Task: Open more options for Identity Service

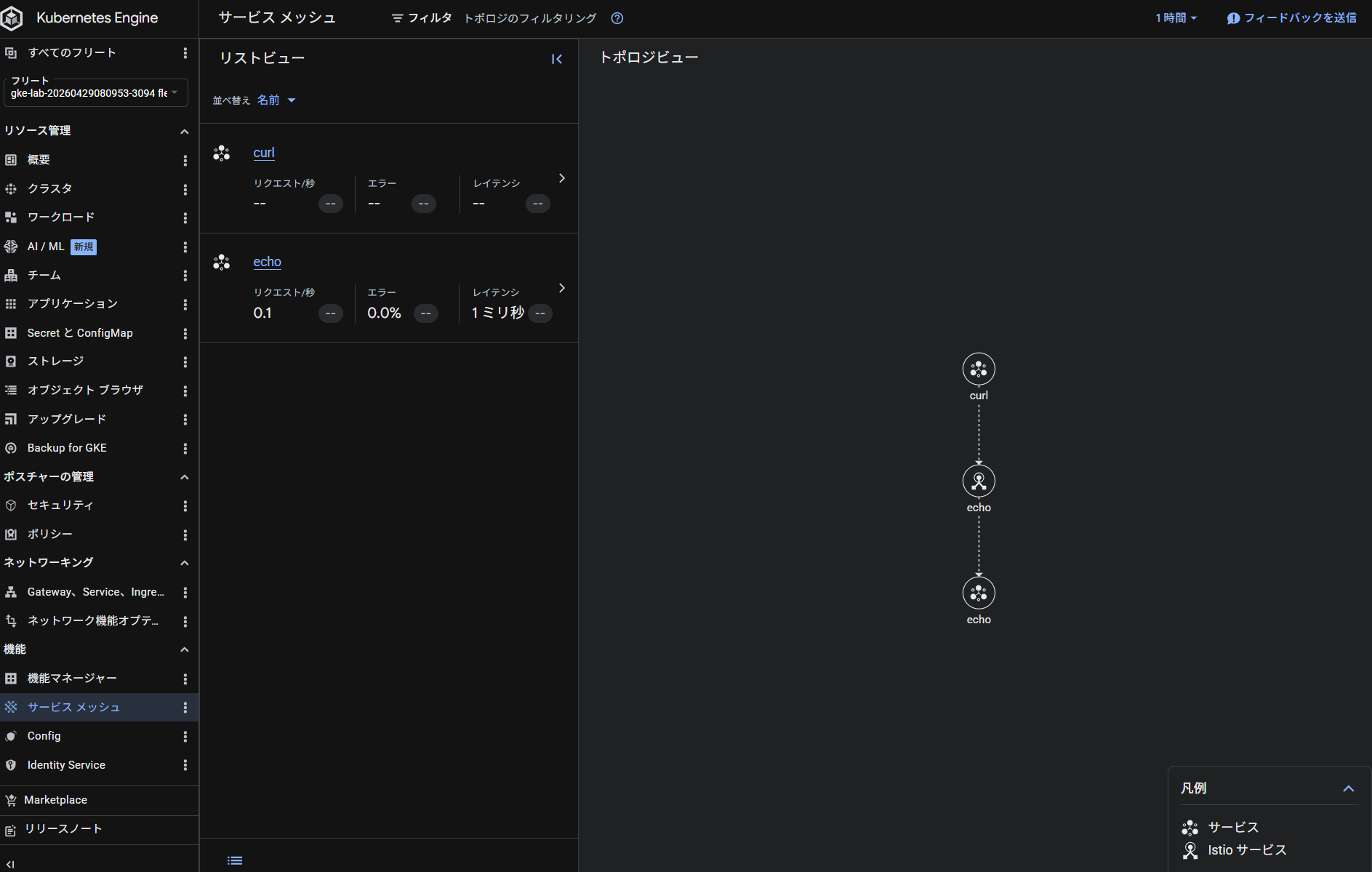Action: 185,765
